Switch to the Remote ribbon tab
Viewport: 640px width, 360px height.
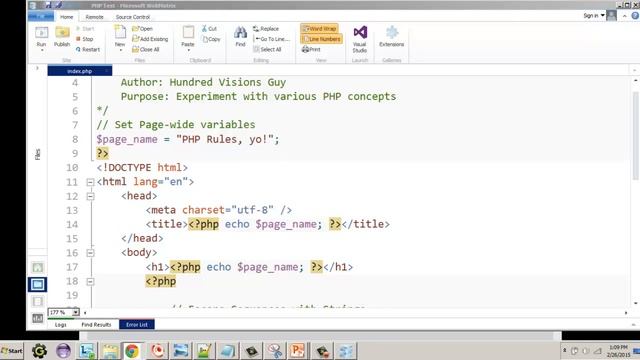pyautogui.click(x=94, y=17)
